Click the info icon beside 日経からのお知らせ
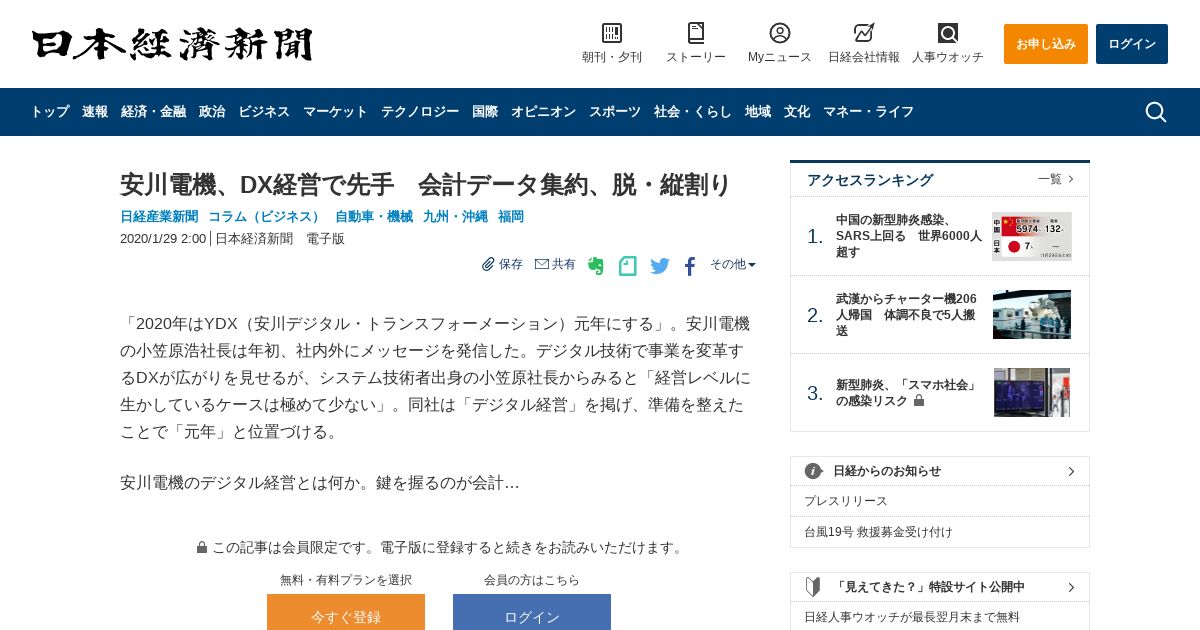Viewport: 1200px width, 630px height. coord(813,471)
